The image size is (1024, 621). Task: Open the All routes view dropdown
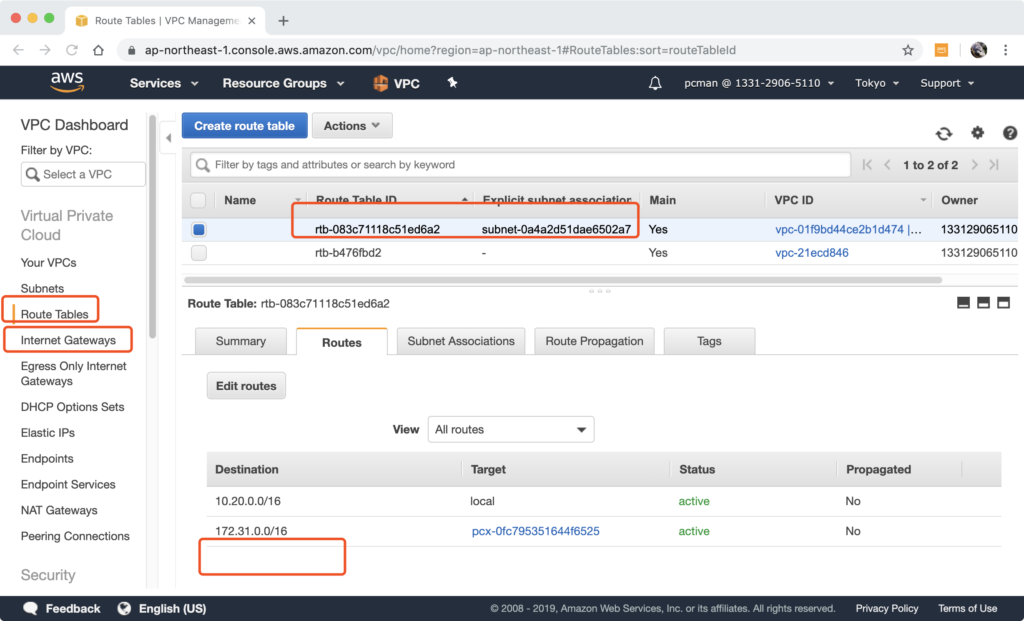[x=511, y=429]
